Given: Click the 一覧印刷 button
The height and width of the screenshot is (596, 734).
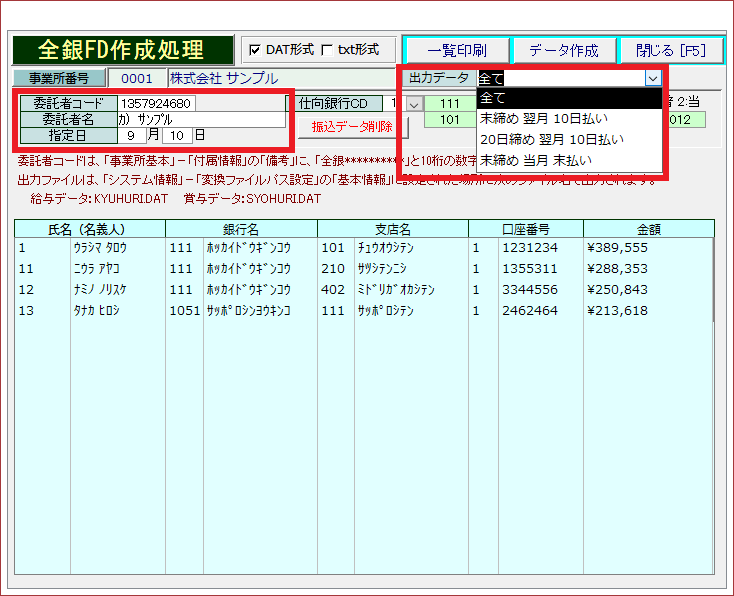Looking at the screenshot, I should (456, 50).
